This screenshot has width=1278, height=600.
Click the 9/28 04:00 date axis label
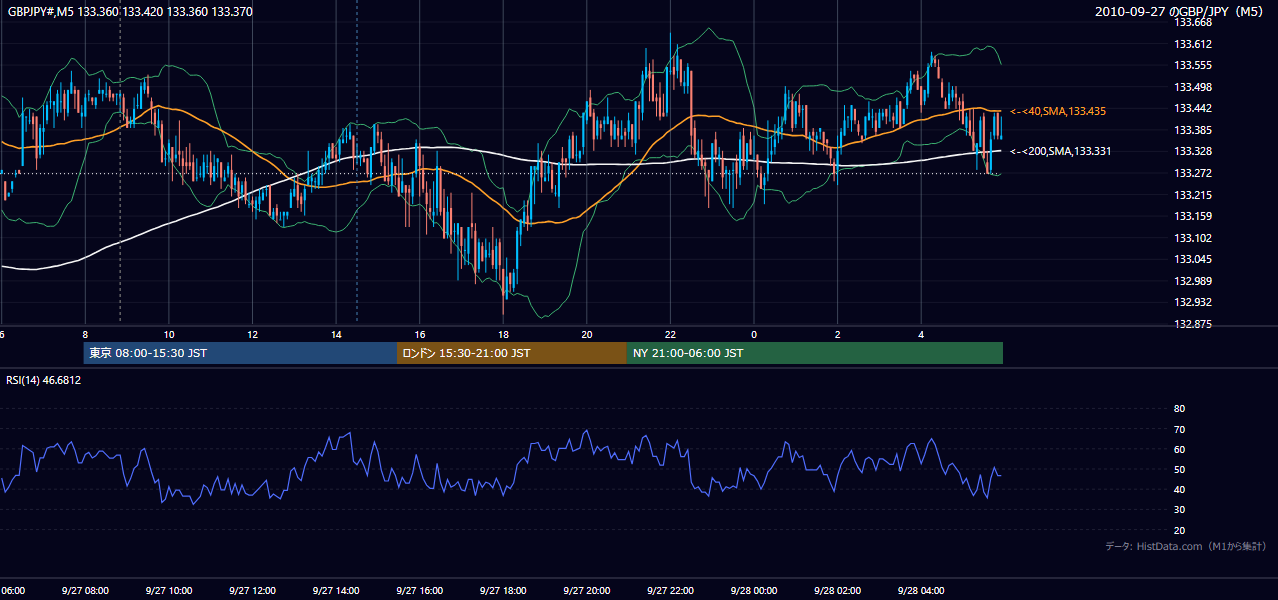pos(921,591)
